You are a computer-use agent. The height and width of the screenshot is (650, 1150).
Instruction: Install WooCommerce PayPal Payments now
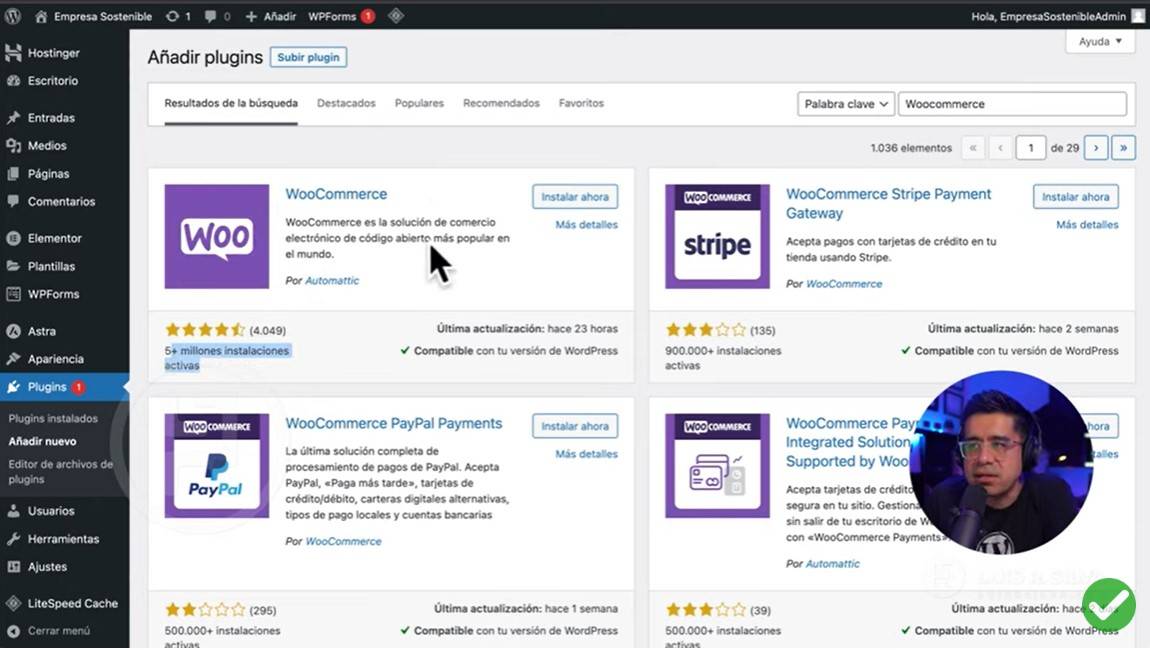pyautogui.click(x=575, y=426)
